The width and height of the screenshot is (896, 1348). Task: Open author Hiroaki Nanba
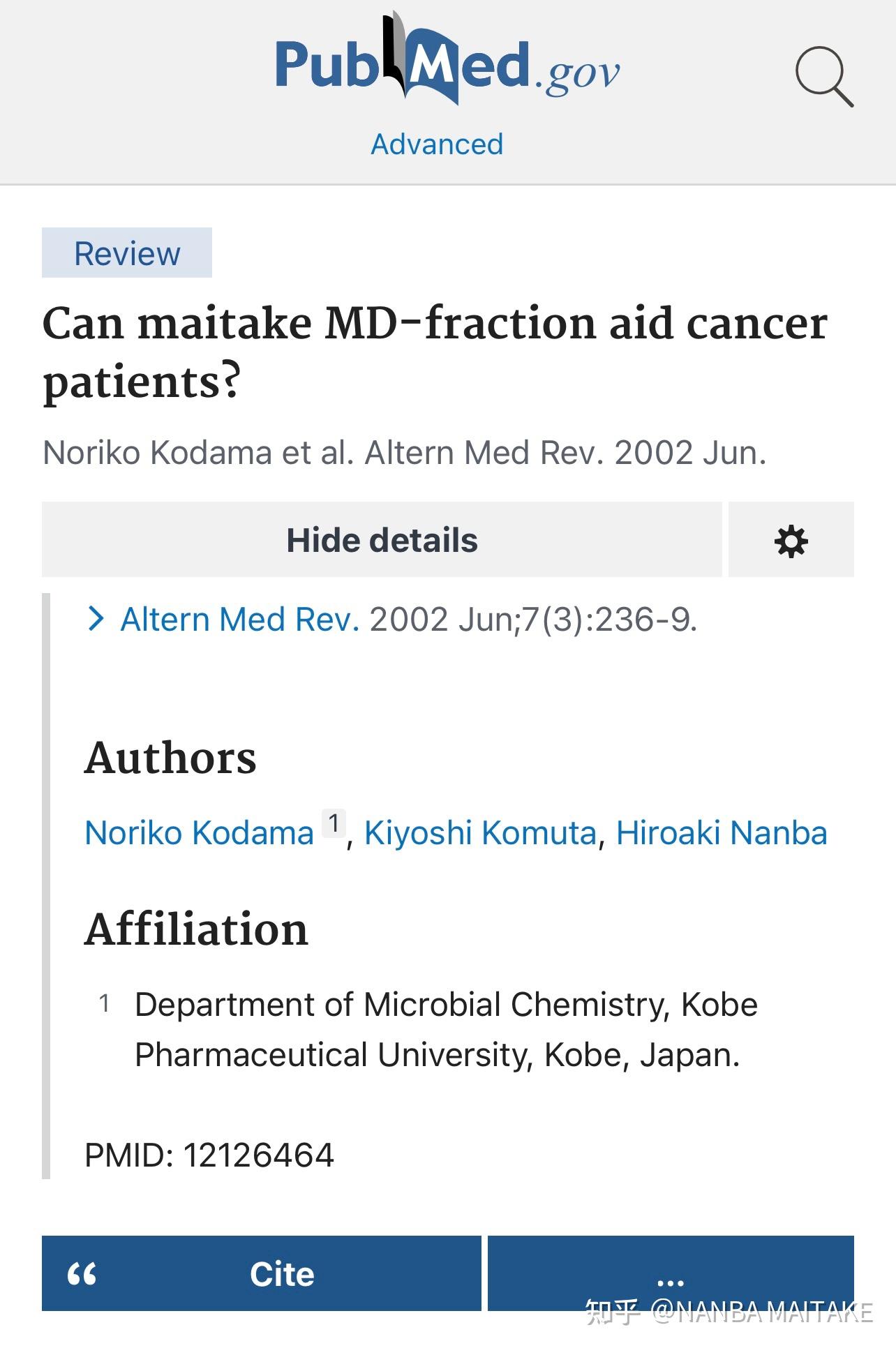pos(722,832)
